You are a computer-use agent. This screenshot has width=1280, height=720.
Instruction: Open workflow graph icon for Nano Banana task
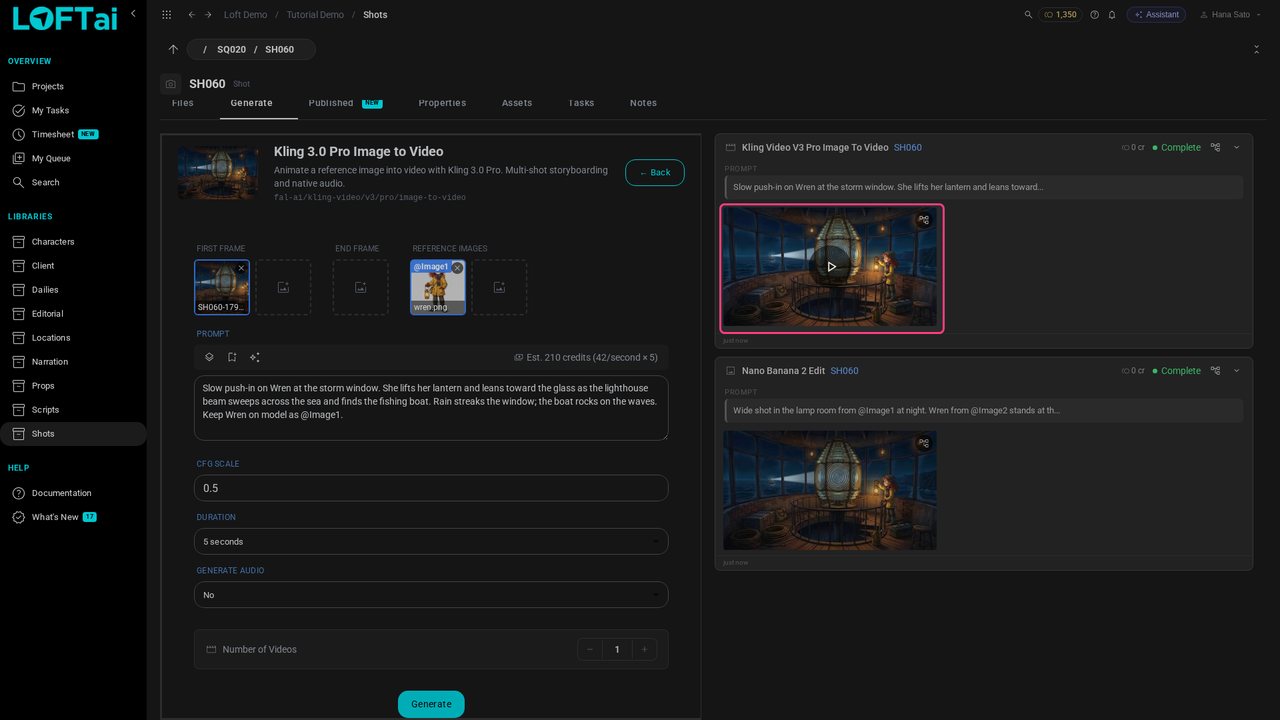click(1215, 370)
